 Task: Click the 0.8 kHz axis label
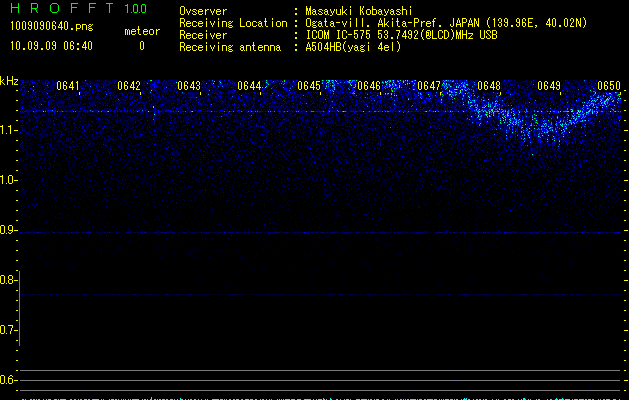point(8,280)
